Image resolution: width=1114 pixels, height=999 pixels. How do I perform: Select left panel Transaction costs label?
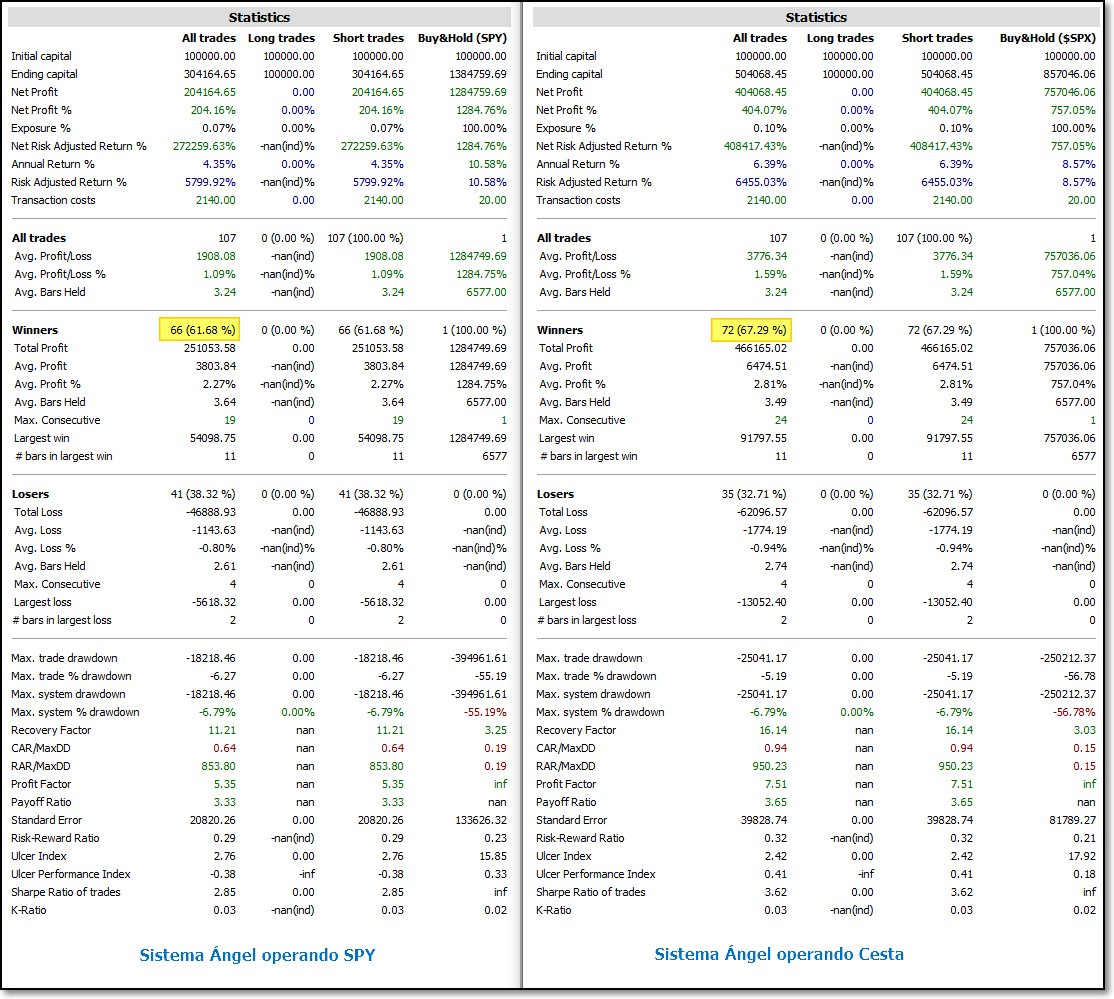53,200
